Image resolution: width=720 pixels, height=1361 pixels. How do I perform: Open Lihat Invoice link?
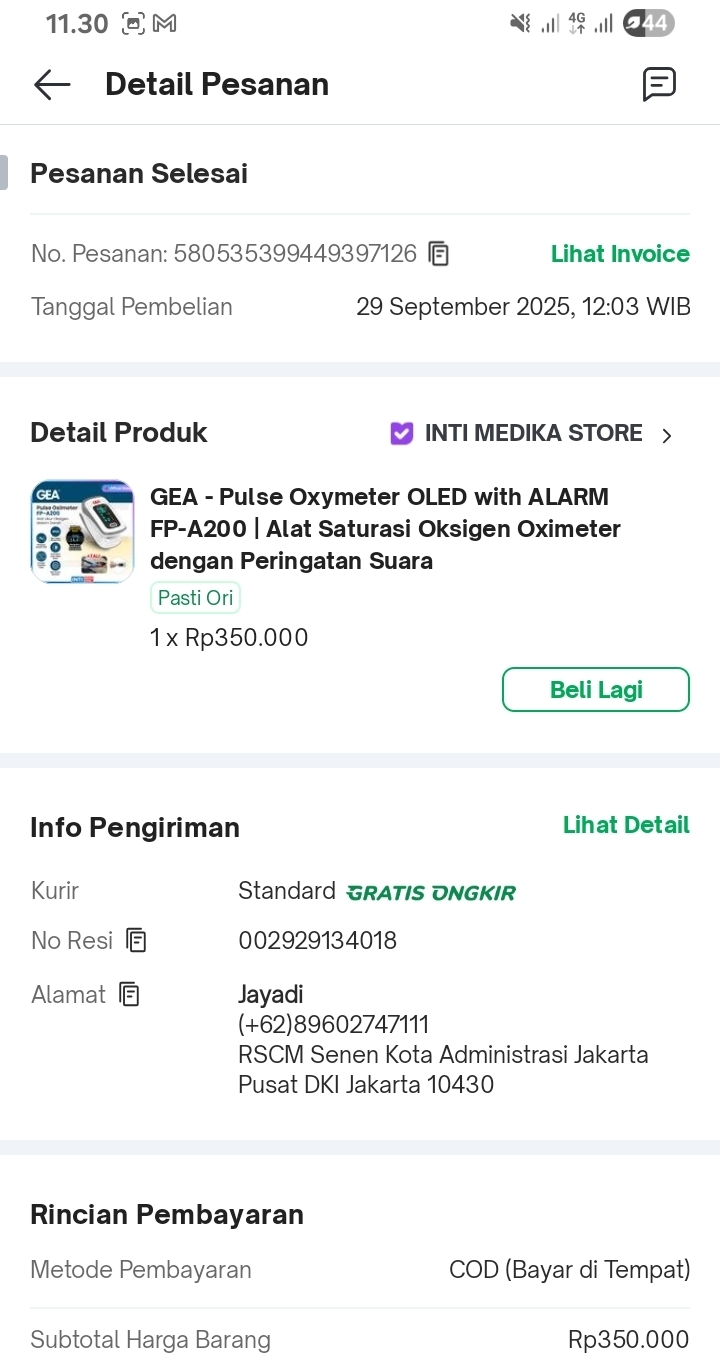620,254
